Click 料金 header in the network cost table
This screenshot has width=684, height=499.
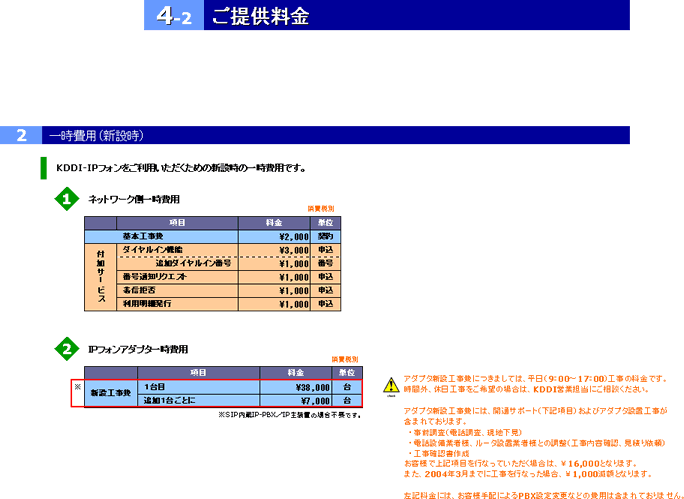pos(274,223)
